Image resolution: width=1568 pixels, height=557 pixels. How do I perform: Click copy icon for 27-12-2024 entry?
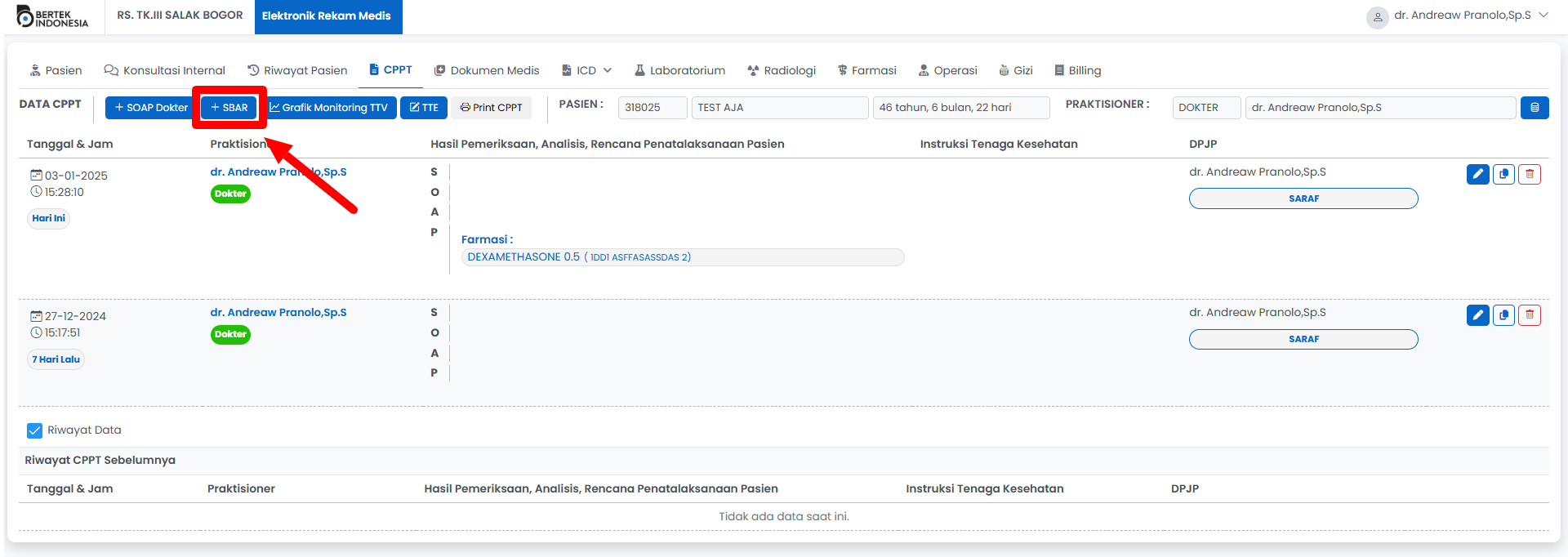pyautogui.click(x=1503, y=315)
